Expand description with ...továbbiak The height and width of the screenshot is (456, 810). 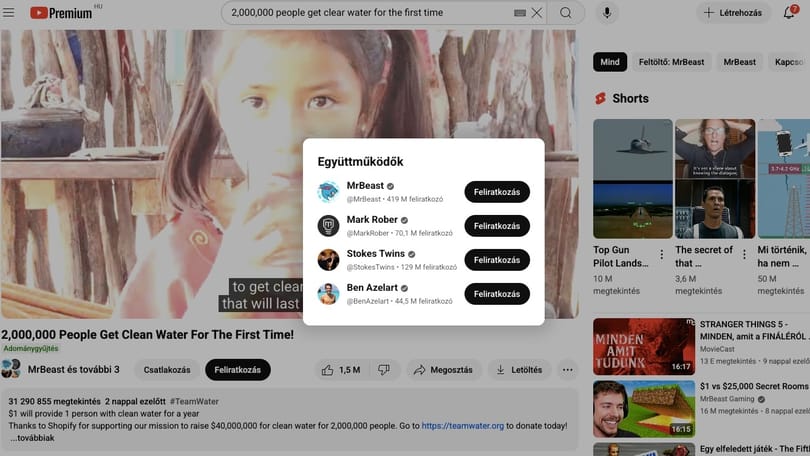[x=32, y=438]
